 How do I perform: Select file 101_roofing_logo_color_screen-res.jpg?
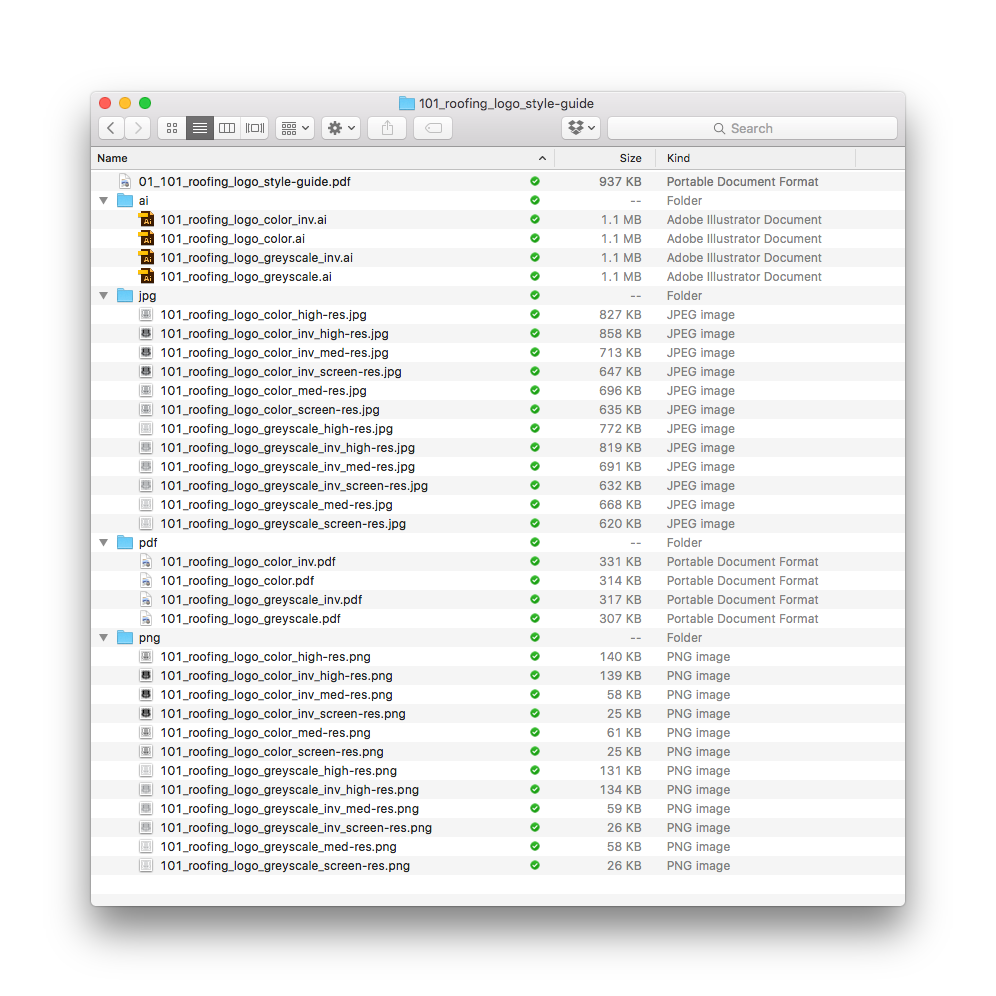click(498, 410)
